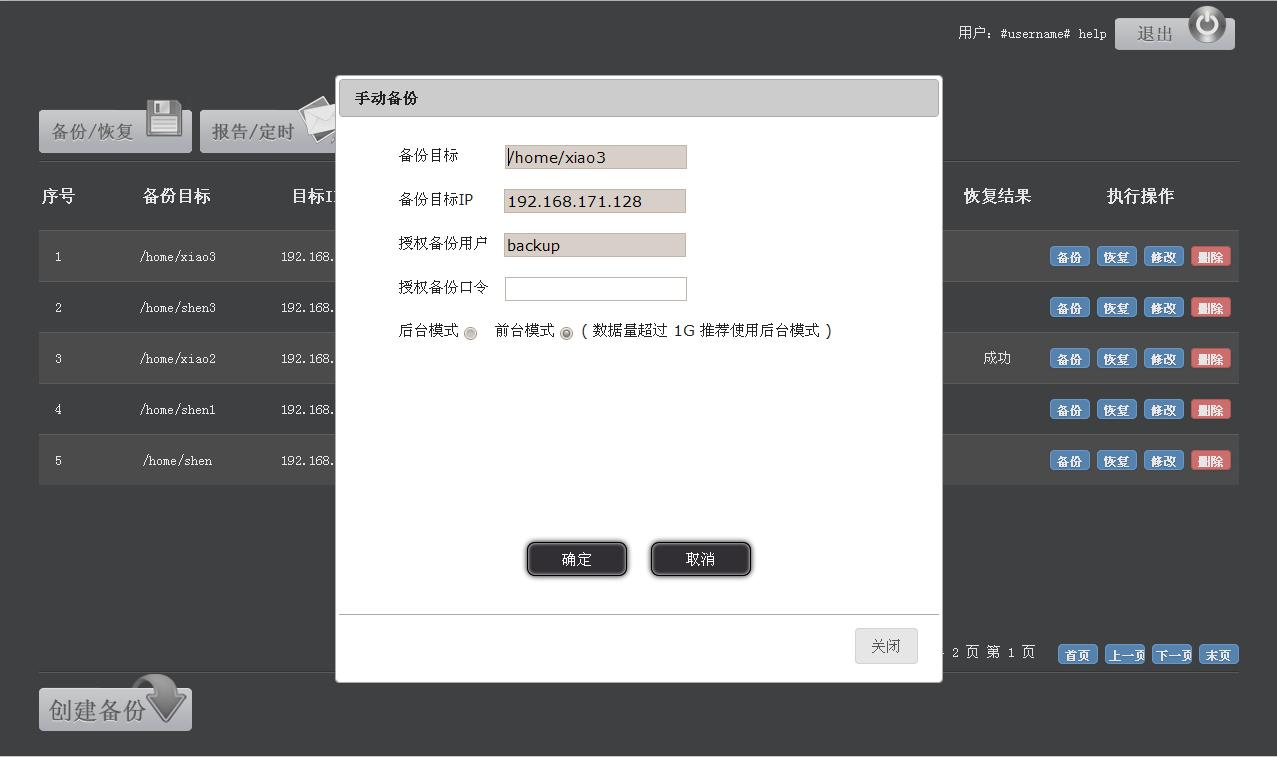Screen dimensions: 1277x757
Task: Click 删除 for row /home/shen
Action: pos(1210,461)
